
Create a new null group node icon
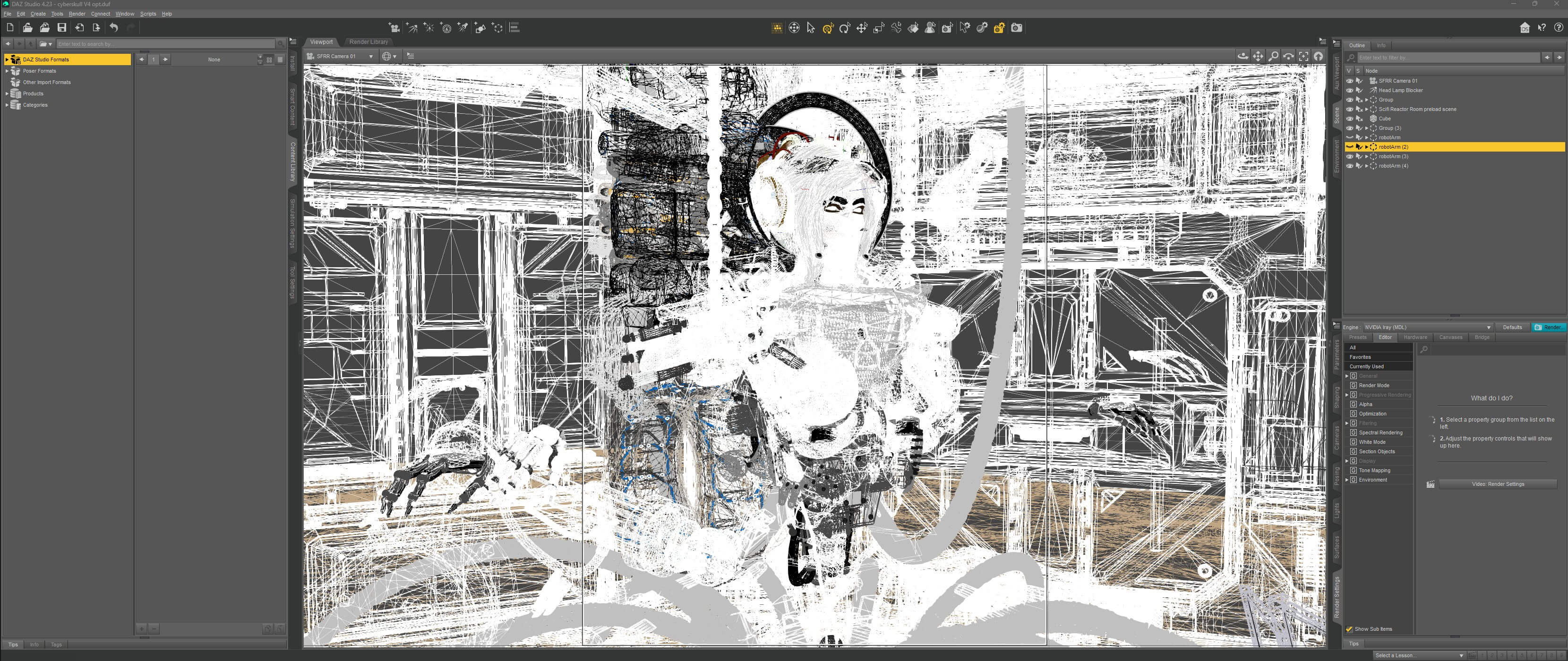tap(497, 27)
